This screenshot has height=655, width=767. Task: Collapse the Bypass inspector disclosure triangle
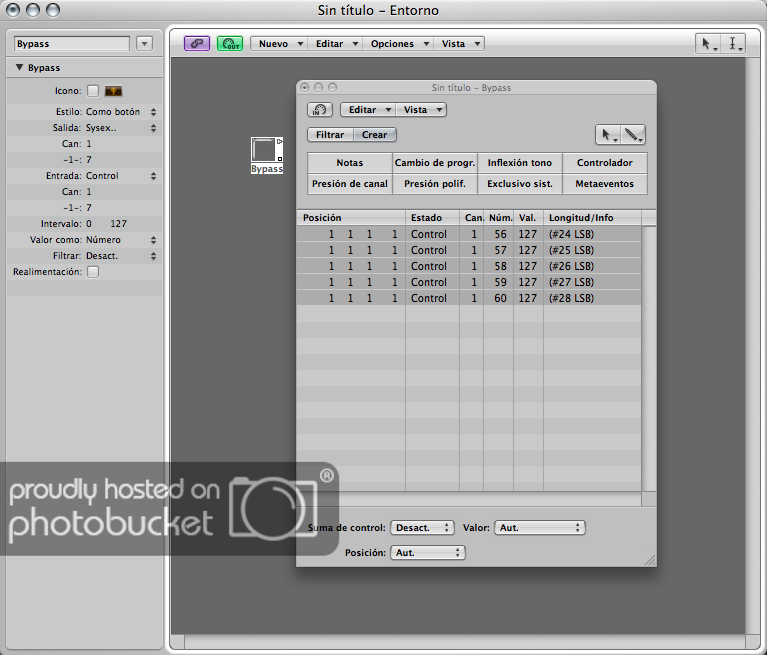19,68
